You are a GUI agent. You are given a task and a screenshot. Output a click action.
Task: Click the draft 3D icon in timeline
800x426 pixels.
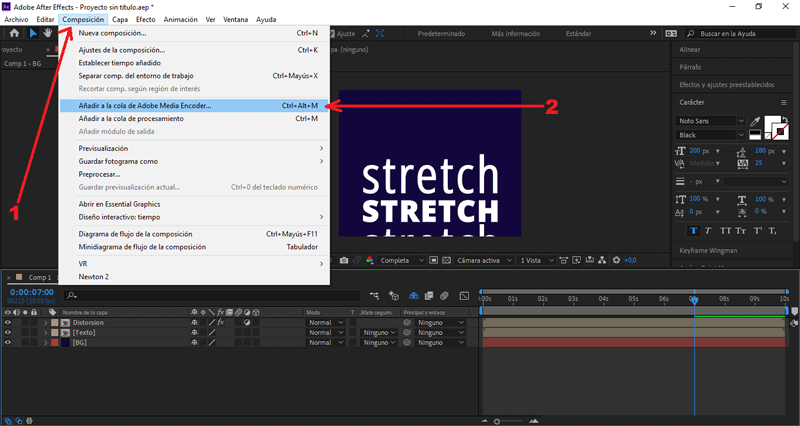click(394, 296)
